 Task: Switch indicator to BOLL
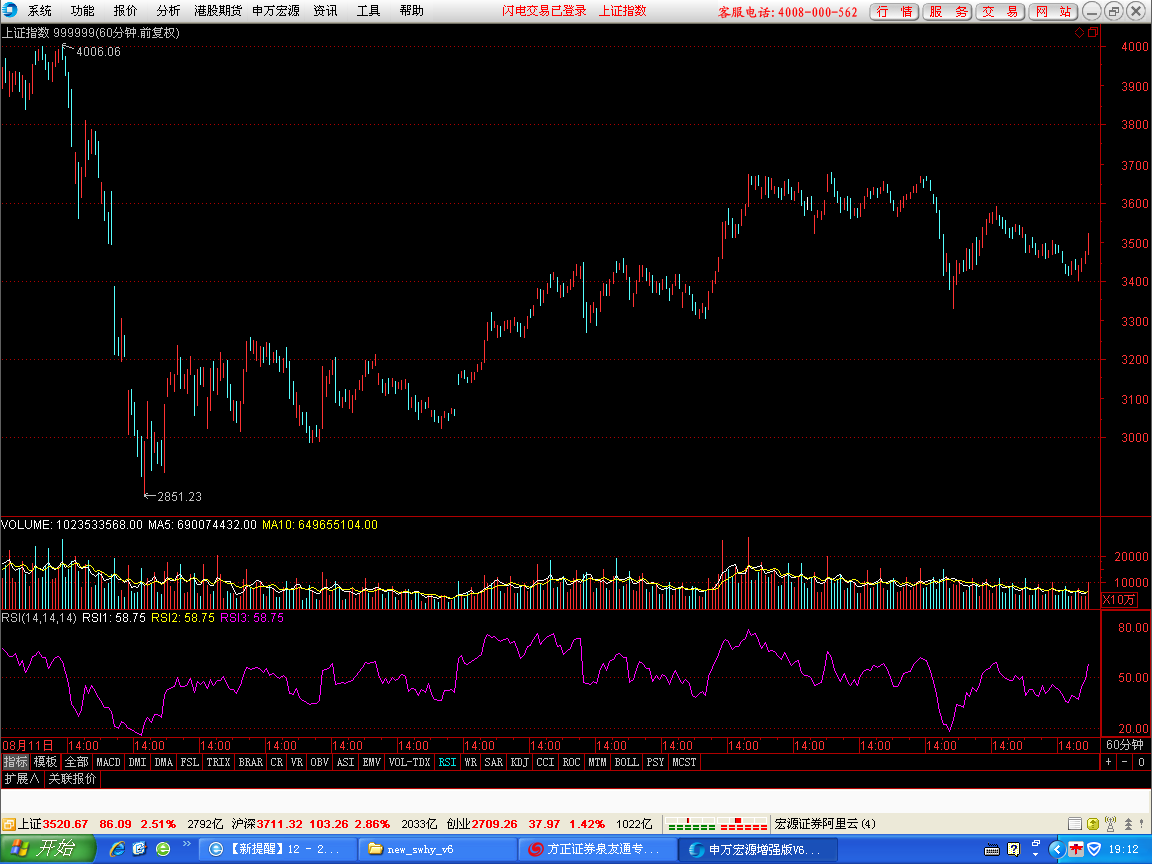626,762
